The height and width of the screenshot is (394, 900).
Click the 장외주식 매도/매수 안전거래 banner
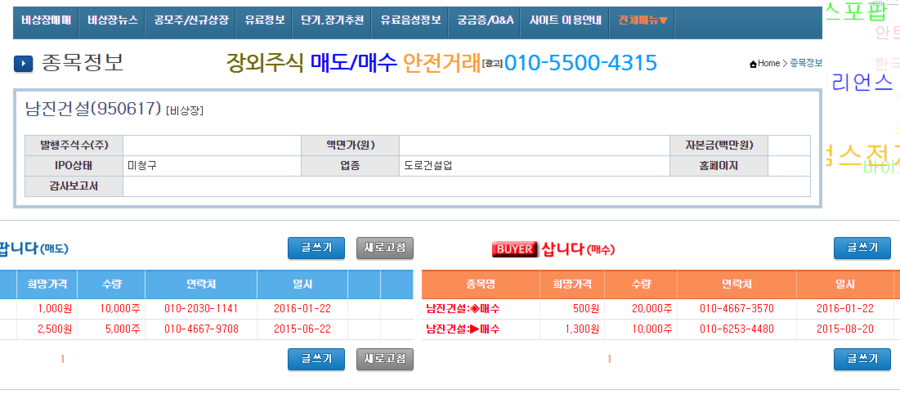[x=354, y=63]
